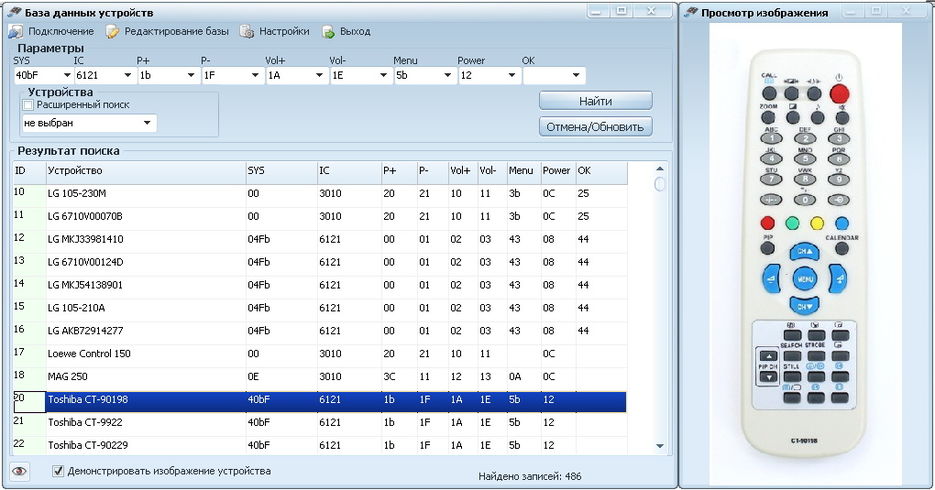Viewport: 935px width, 490px height.
Task: Click the Подключение connection icon
Action: [x=16, y=32]
